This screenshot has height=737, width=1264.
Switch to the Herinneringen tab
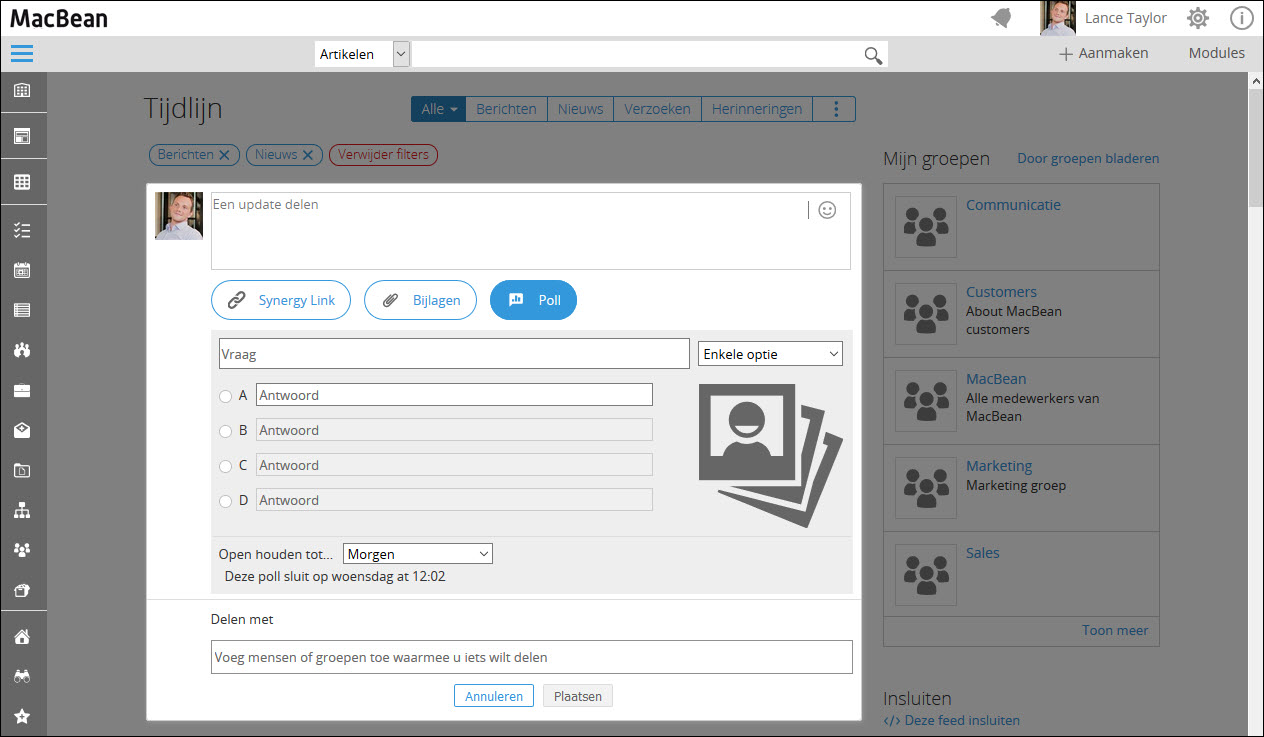tap(756, 109)
